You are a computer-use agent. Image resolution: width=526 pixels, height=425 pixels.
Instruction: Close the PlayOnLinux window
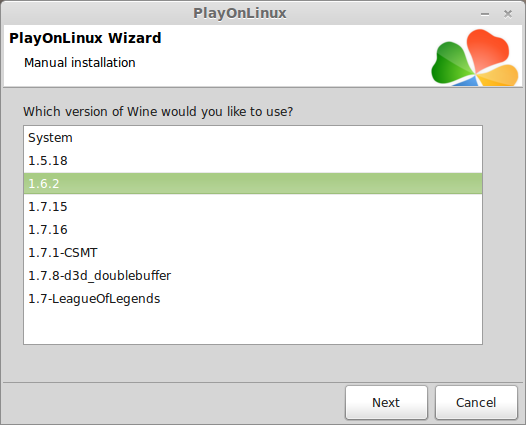pyautogui.click(x=508, y=14)
